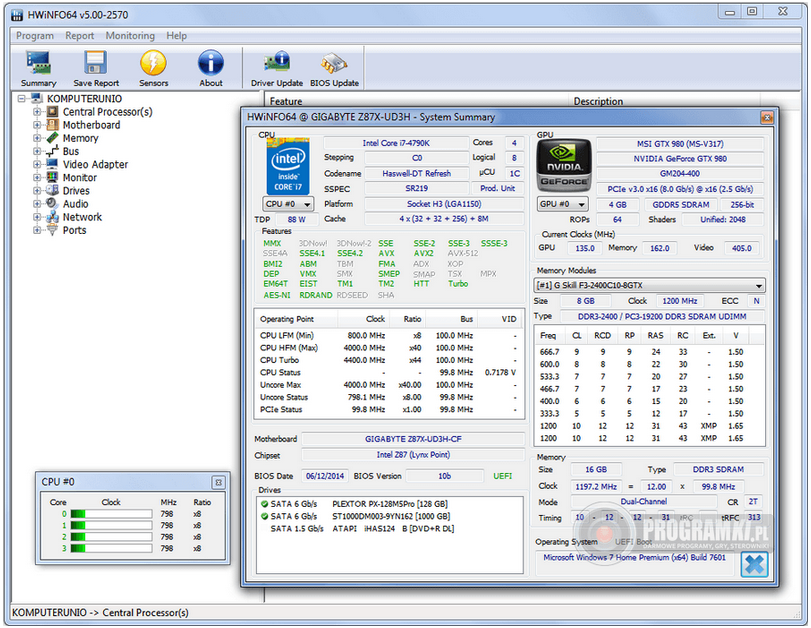Select the KOMPUTERUNIO computer icon

pyautogui.click(x=36, y=98)
